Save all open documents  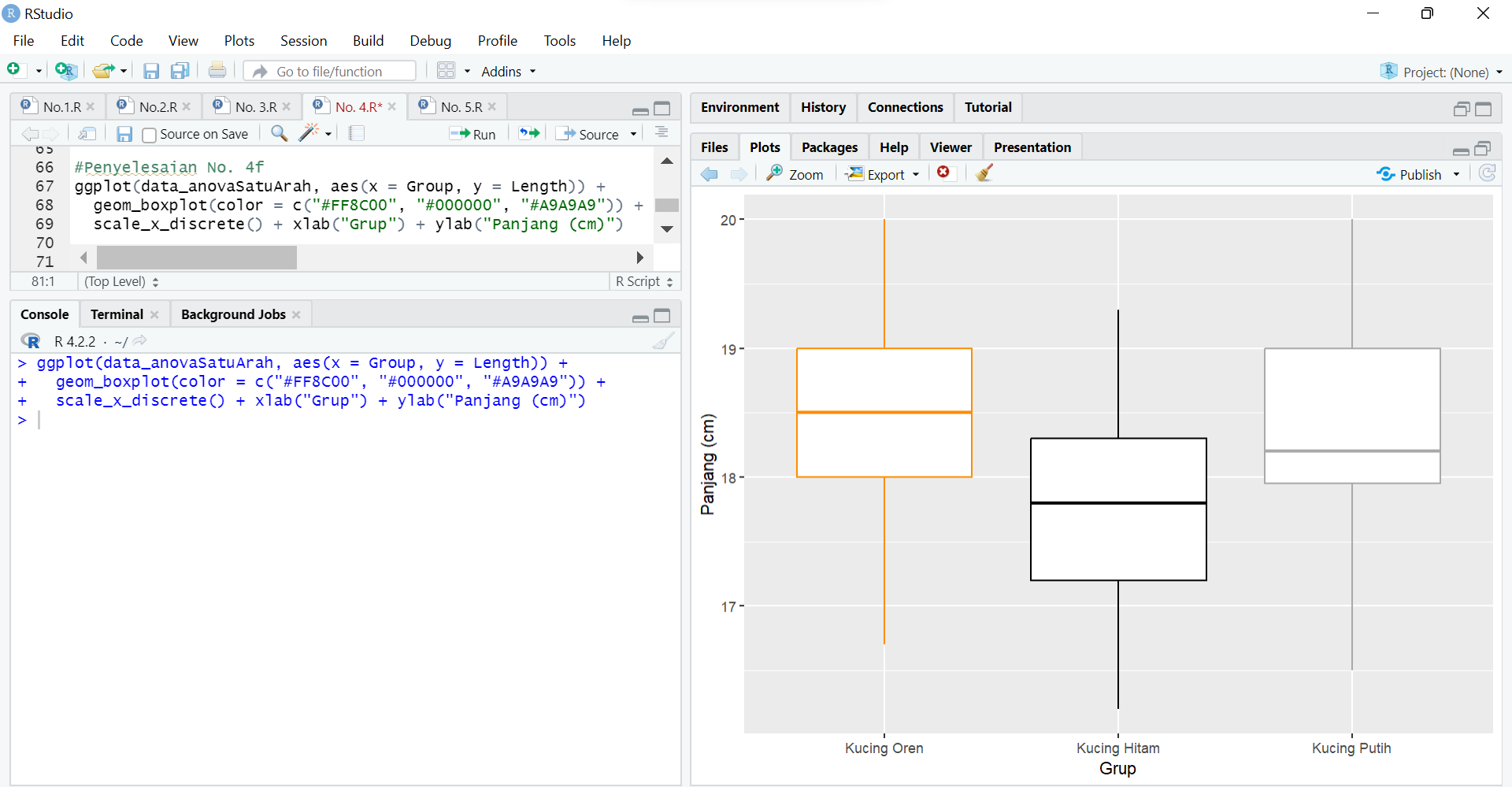tap(180, 70)
